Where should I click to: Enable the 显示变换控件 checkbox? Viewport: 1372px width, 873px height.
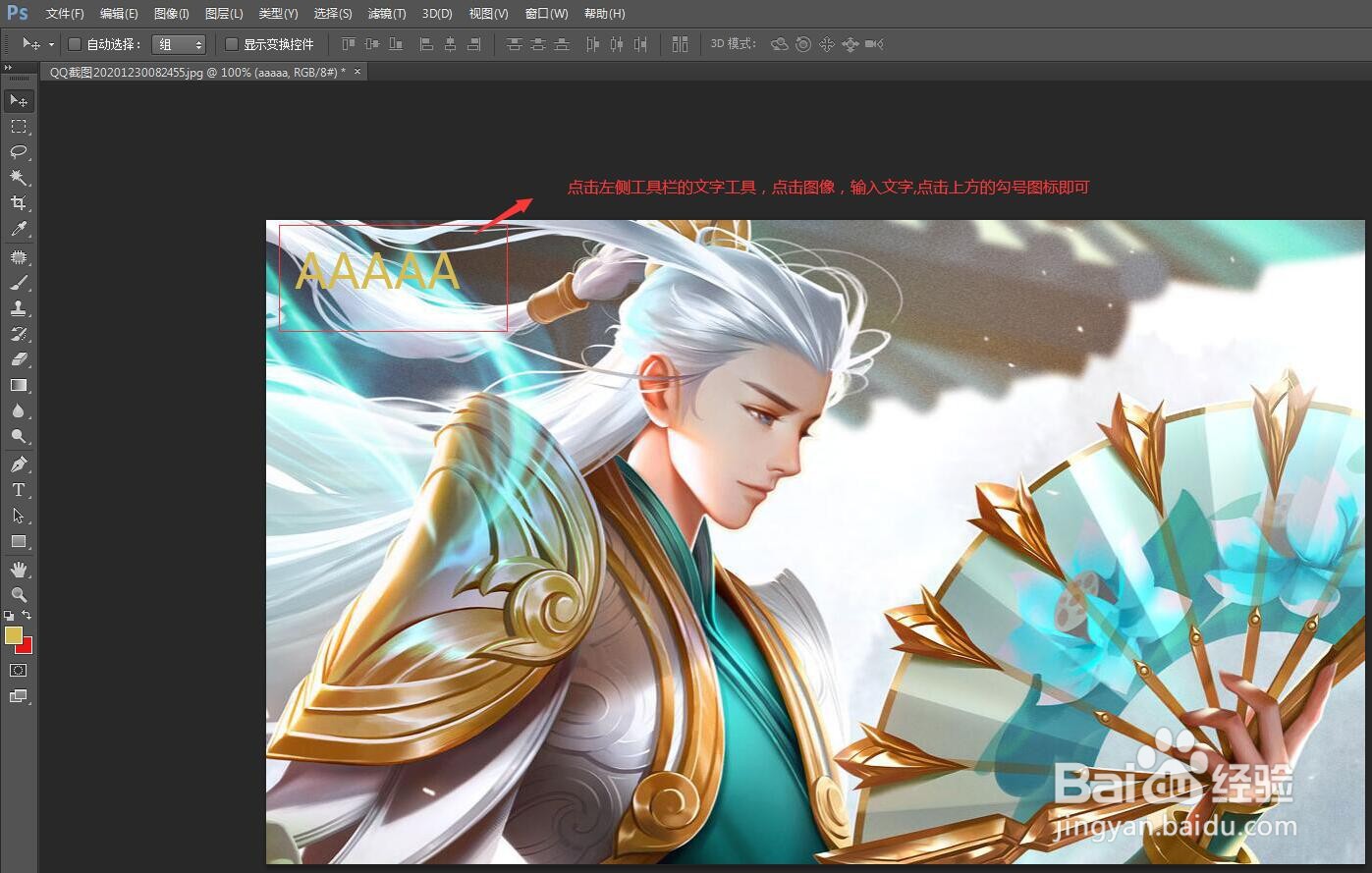[232, 44]
